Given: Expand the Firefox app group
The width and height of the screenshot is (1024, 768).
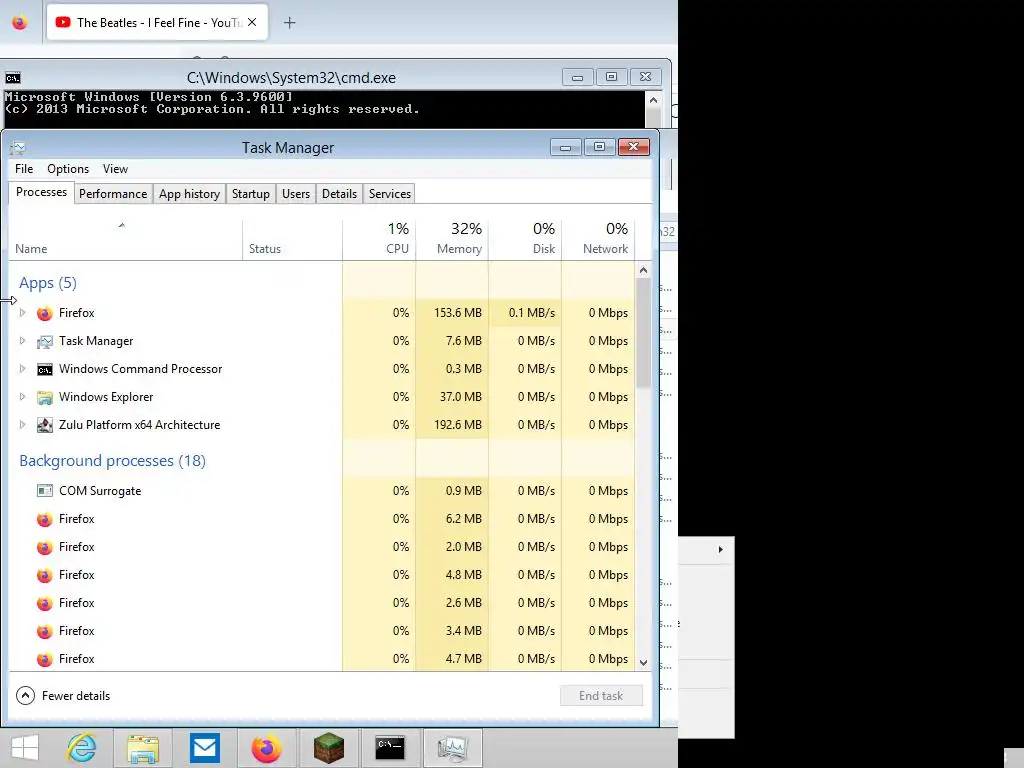Looking at the screenshot, I should coord(22,313).
